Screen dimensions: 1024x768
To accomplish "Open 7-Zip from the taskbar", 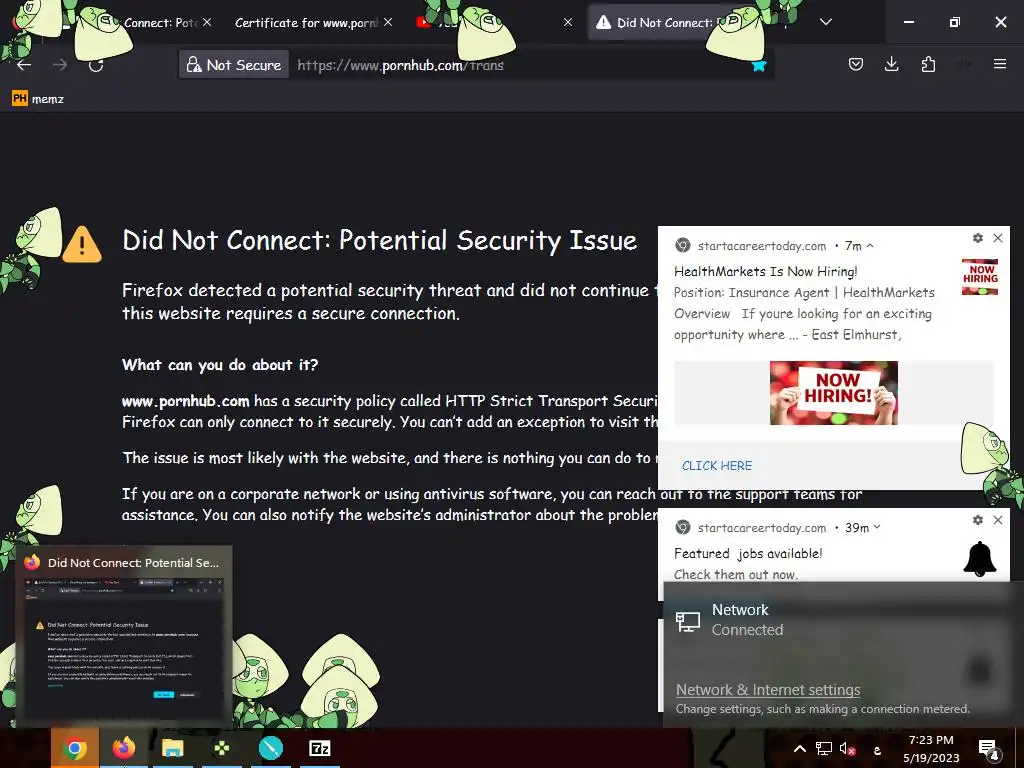I will coord(319,748).
